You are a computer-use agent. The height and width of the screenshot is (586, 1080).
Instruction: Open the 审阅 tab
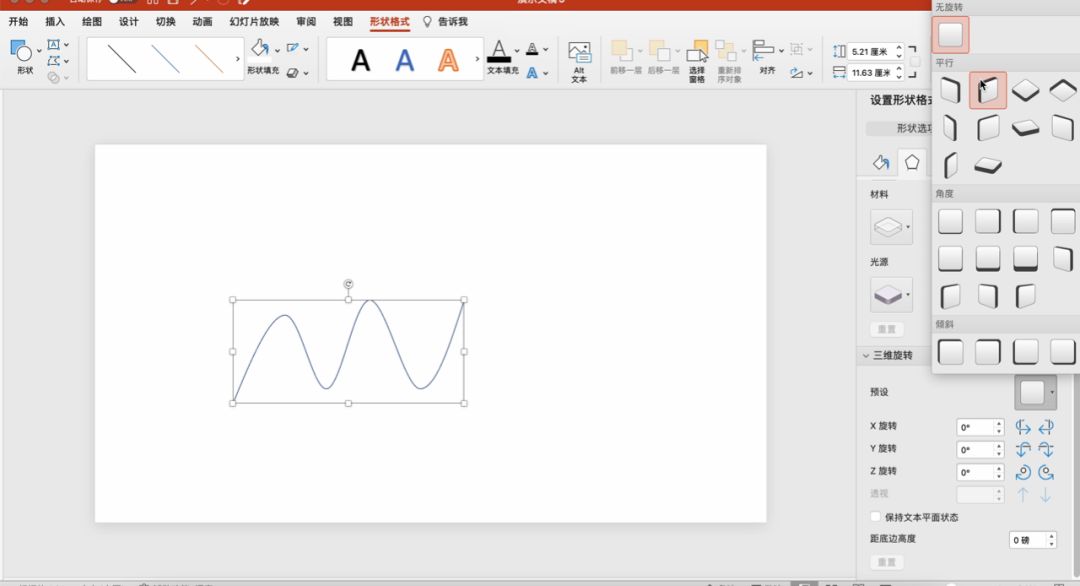[x=306, y=21]
